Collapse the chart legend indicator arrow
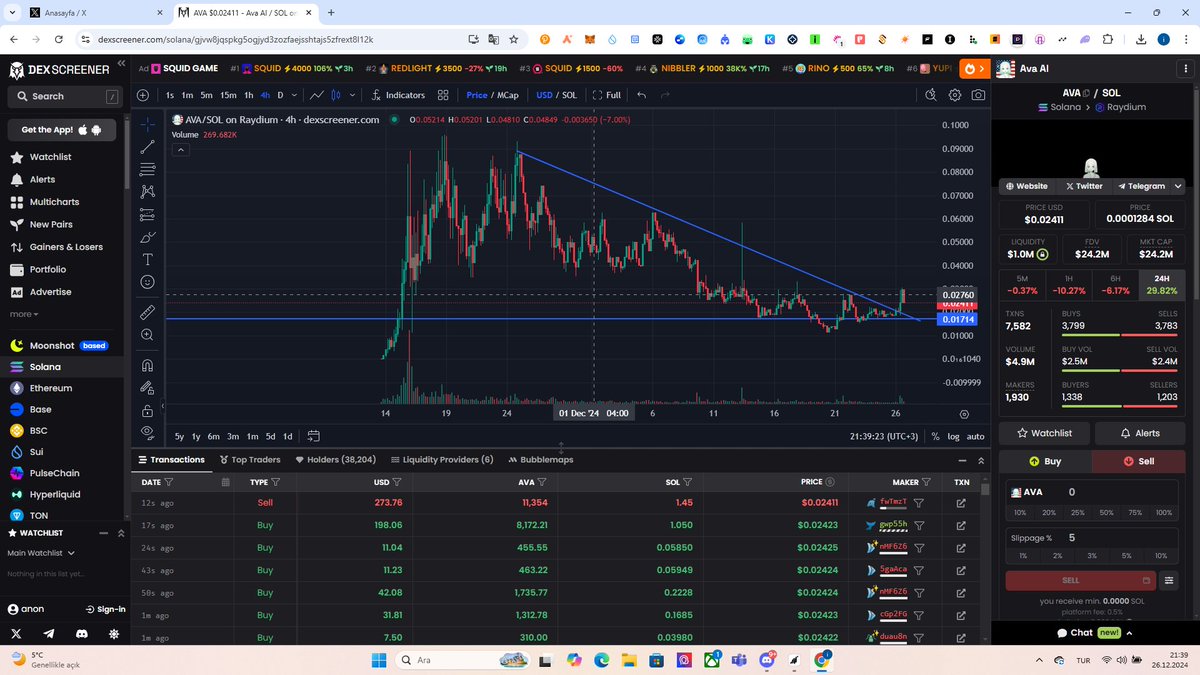Image resolution: width=1200 pixels, height=675 pixels. pyautogui.click(x=180, y=149)
